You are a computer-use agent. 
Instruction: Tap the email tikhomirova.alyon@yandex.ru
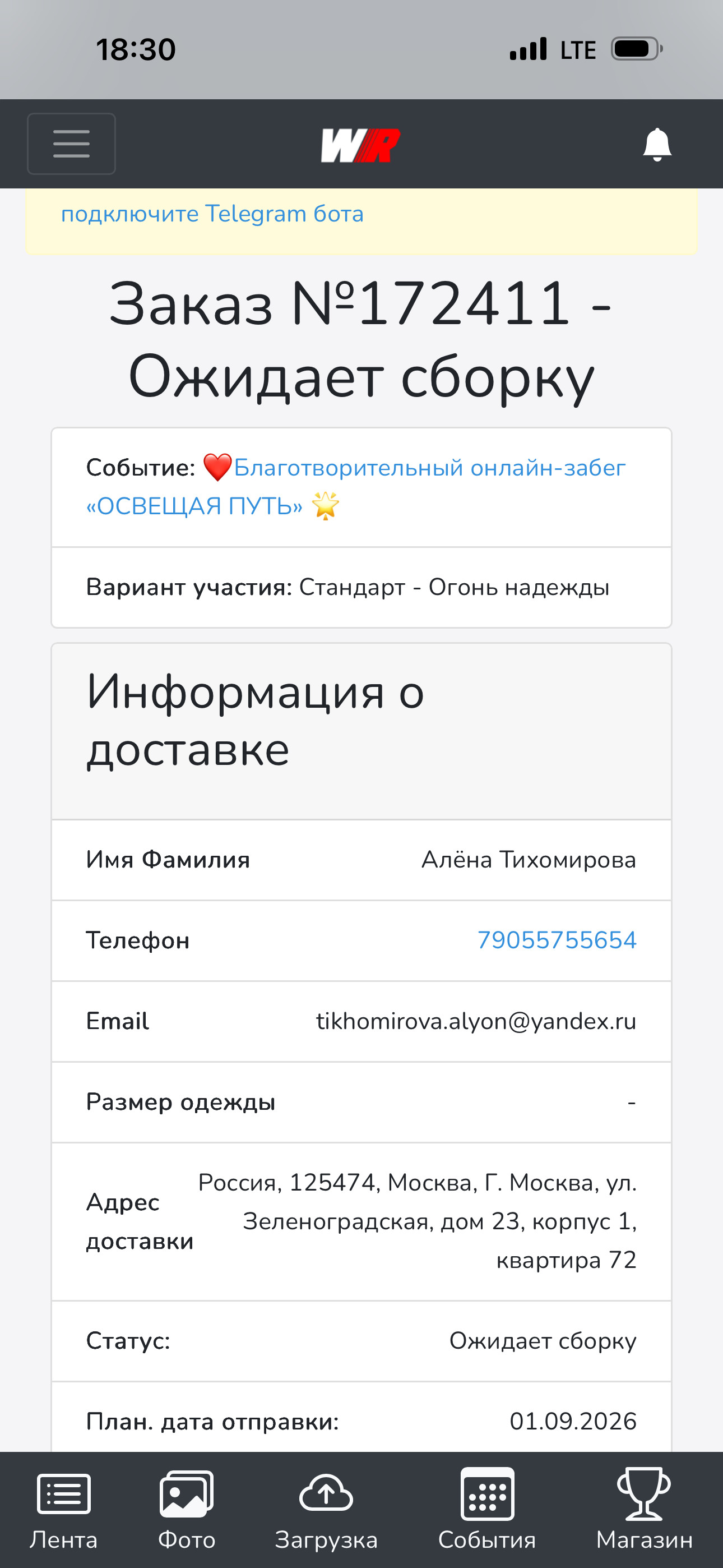click(x=476, y=1021)
